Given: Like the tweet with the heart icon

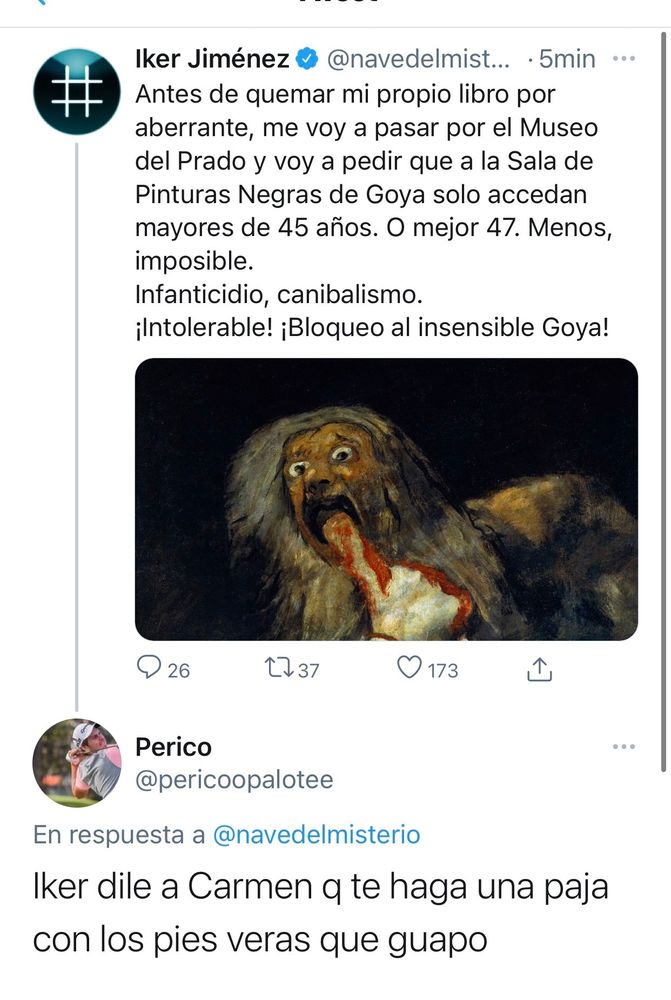Looking at the screenshot, I should pos(409,668).
